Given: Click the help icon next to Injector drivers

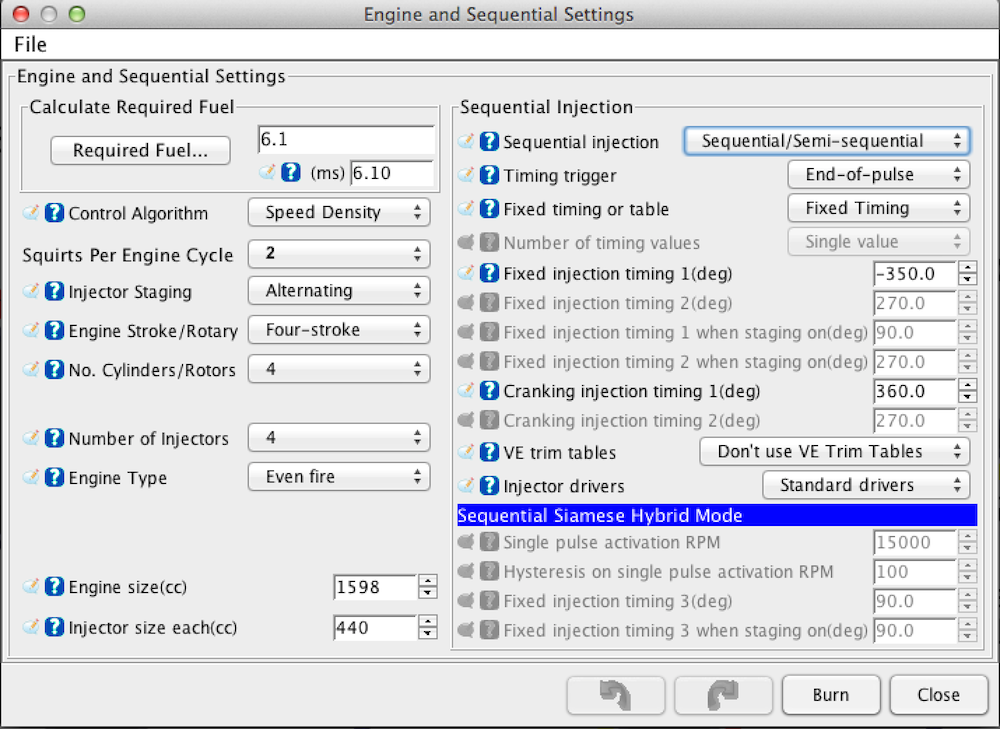Looking at the screenshot, I should [490, 486].
